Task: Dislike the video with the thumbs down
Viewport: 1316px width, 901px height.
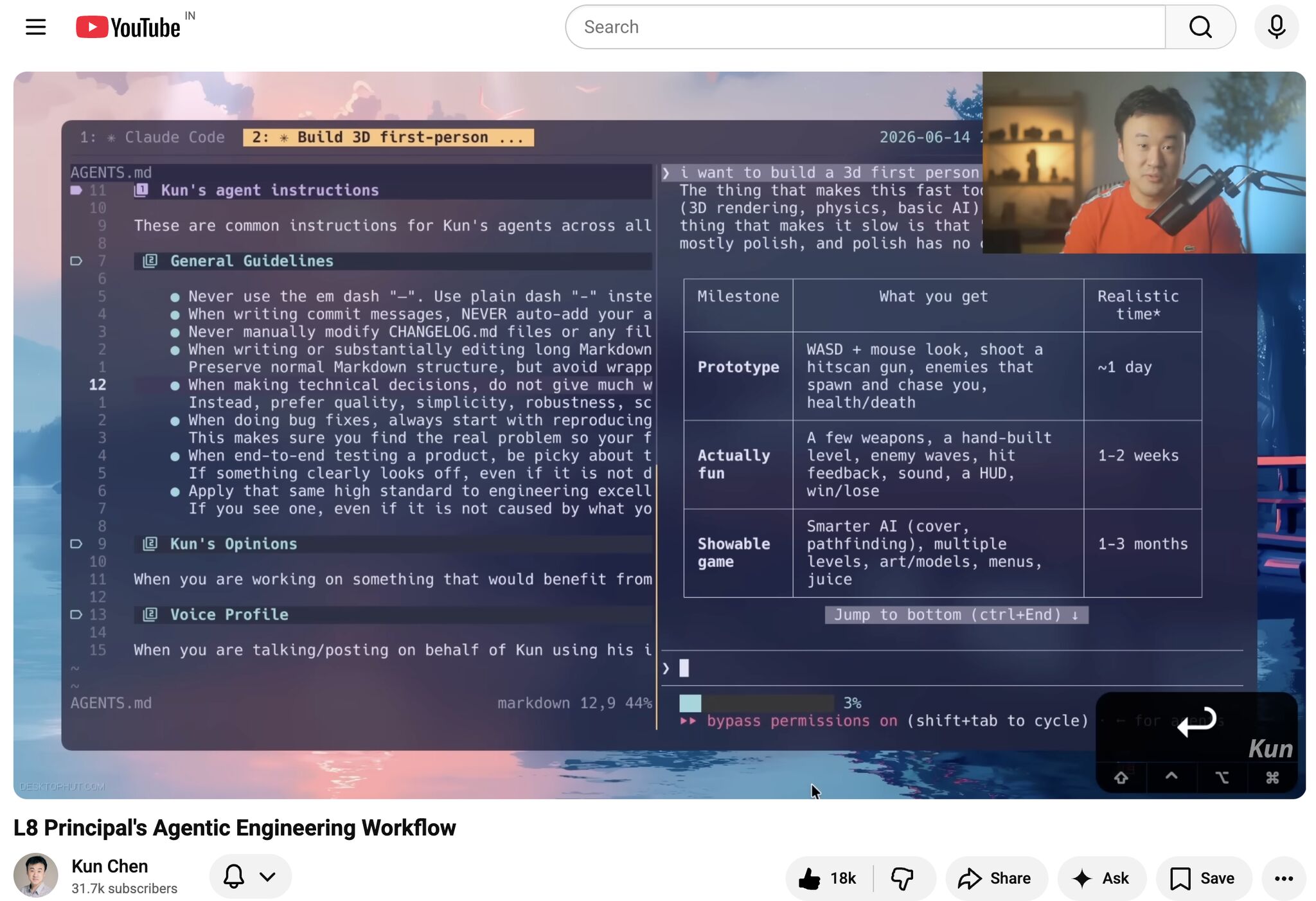Action: click(x=903, y=878)
